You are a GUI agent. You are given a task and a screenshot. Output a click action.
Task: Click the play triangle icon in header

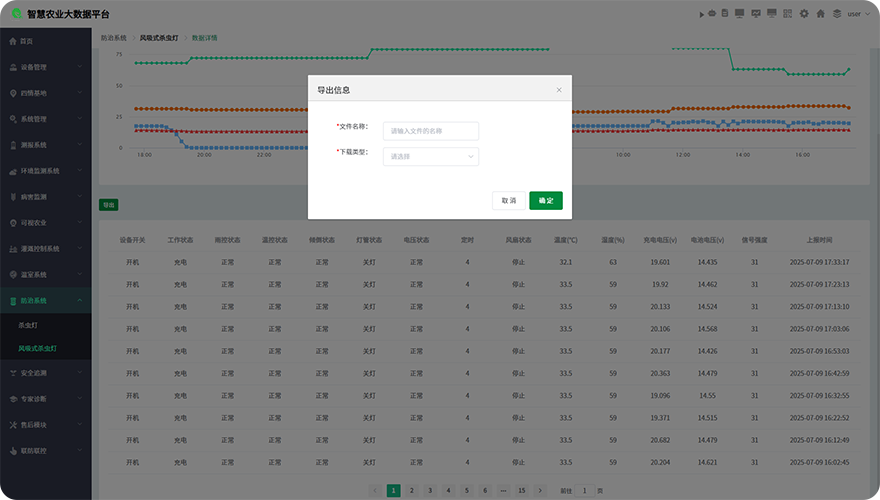tap(701, 14)
